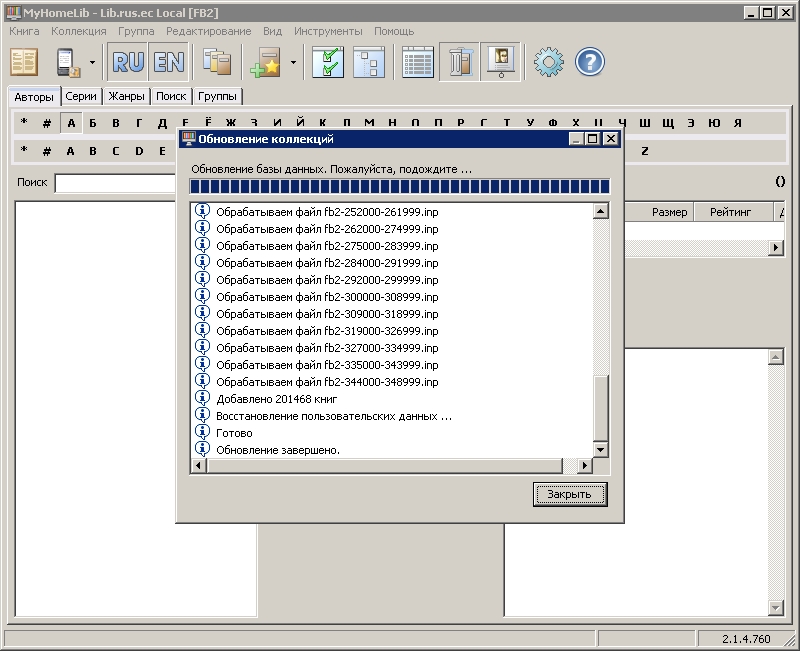Screen dimensions: 800x651
Task: Click the add to favorites star icon
Action: click(267, 62)
